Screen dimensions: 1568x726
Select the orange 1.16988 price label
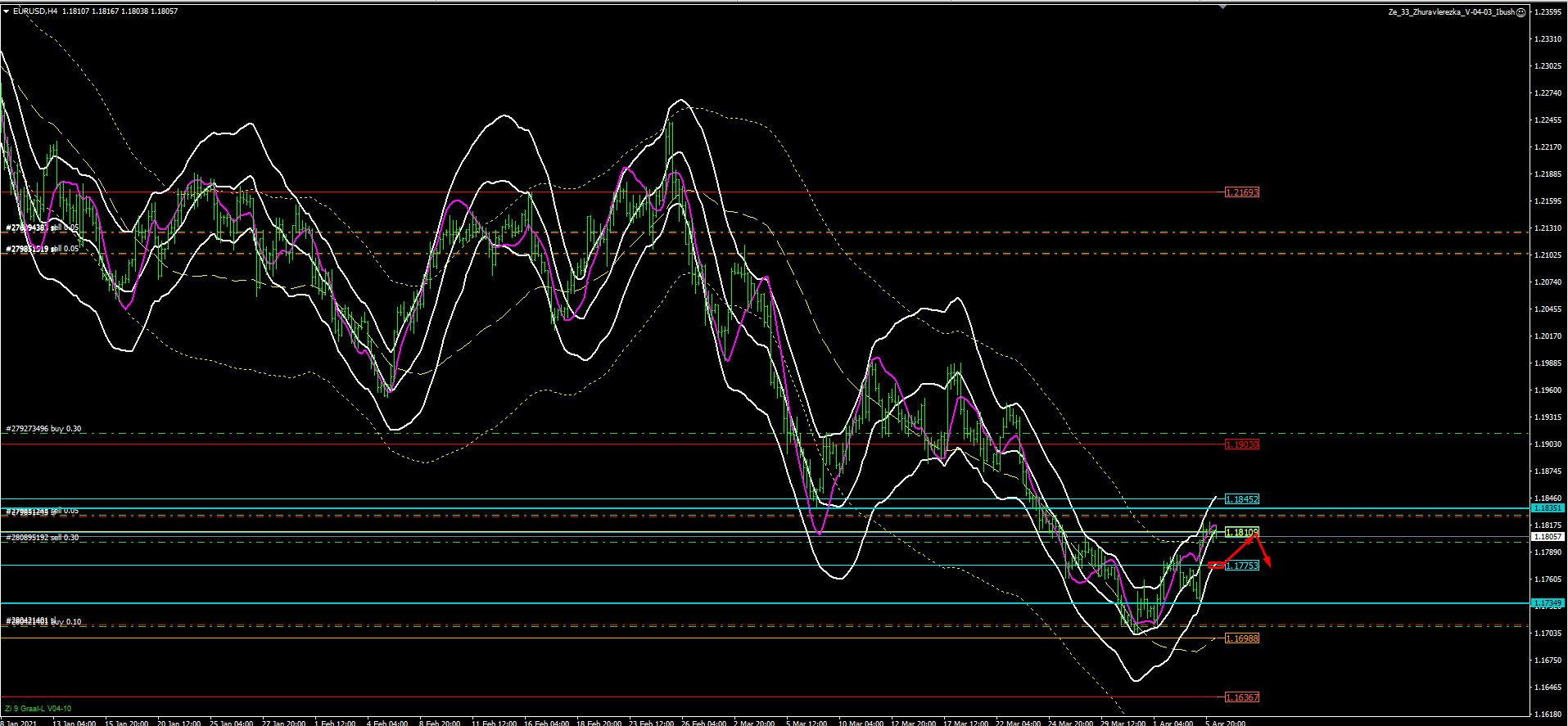(x=1242, y=638)
